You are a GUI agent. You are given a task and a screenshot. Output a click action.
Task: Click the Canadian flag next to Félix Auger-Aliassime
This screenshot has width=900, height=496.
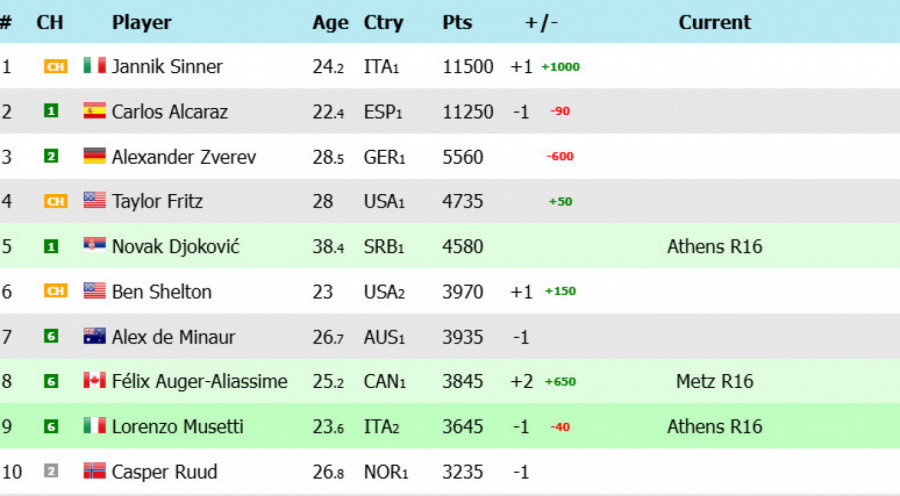tap(94, 381)
